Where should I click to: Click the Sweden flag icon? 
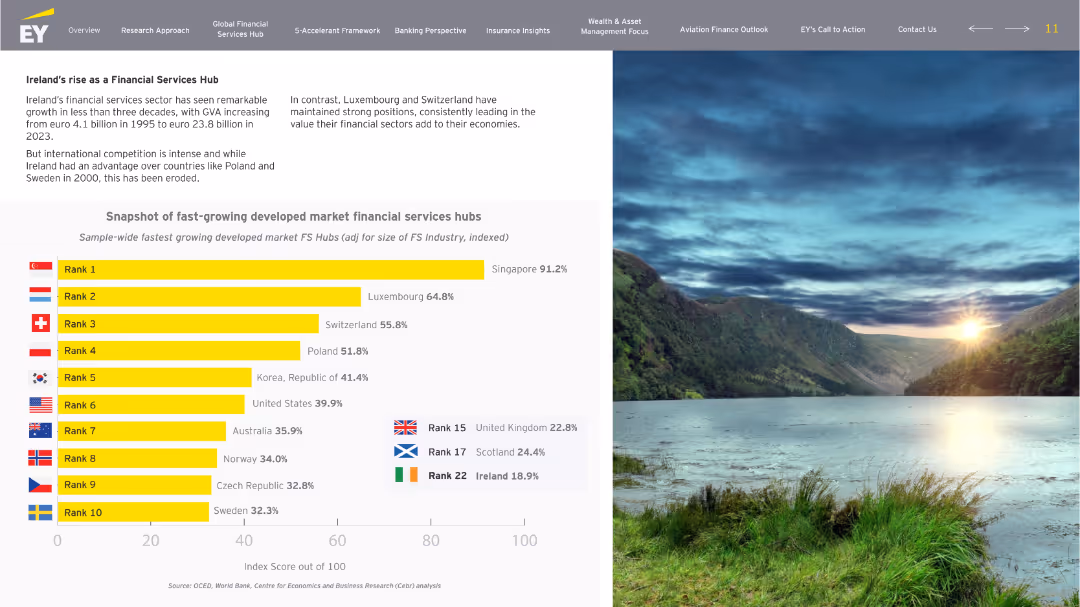(40, 512)
